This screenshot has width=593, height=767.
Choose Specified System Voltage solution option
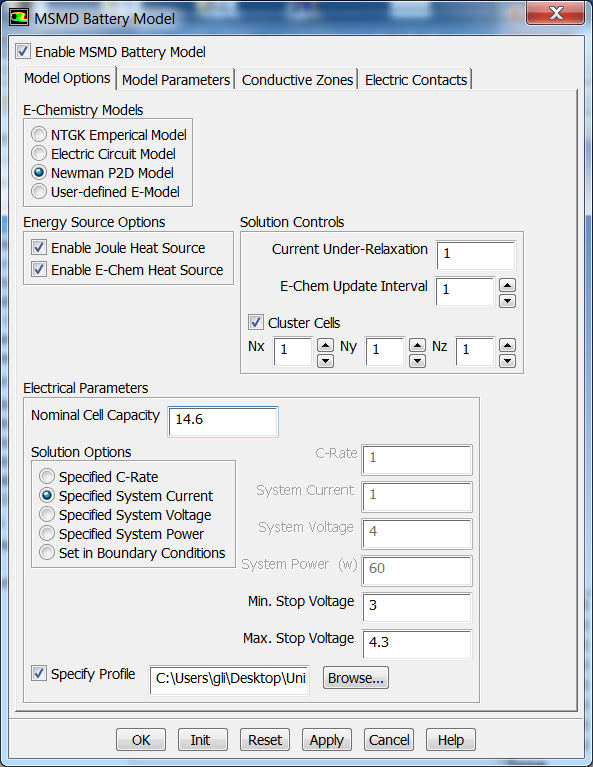click(x=47, y=515)
